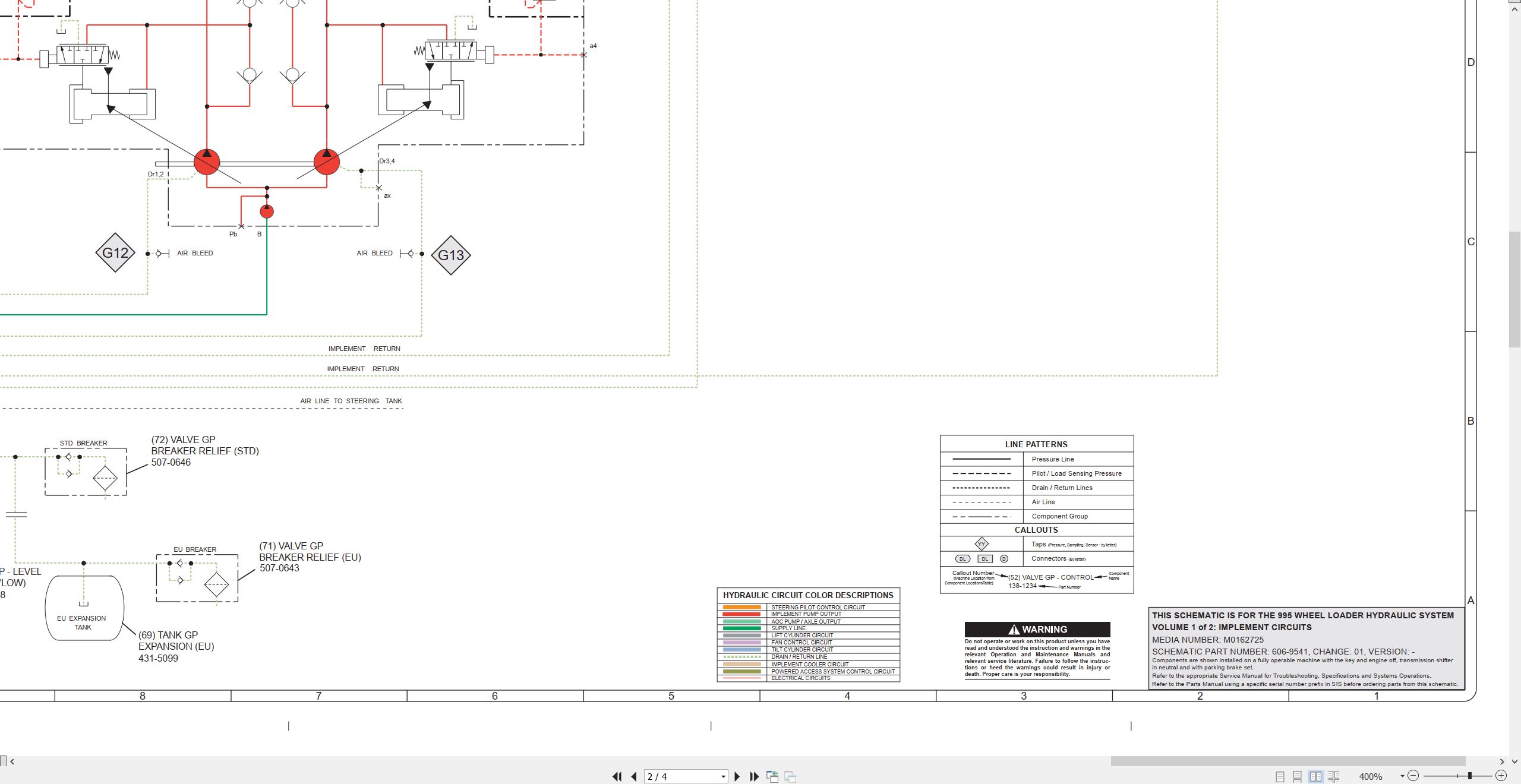Click the Taps diamond YY callout symbol
1521x784 pixels.
982,543
